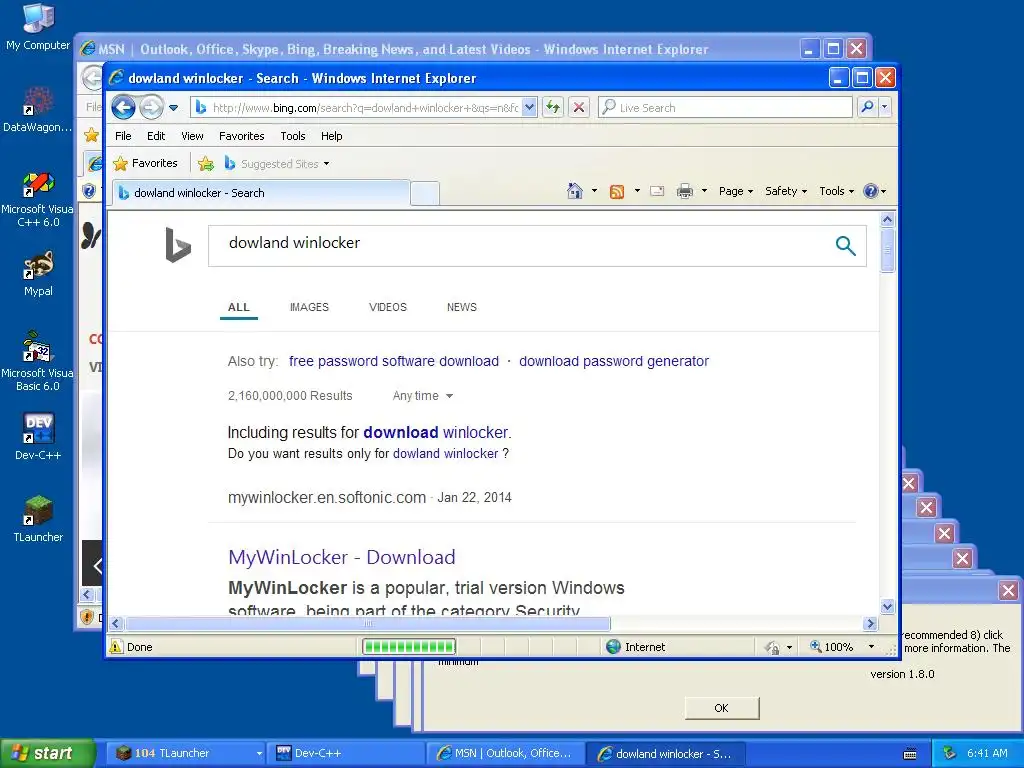1024x768 pixels.
Task: Open the Tools dropdown in command bar
Action: [837, 191]
